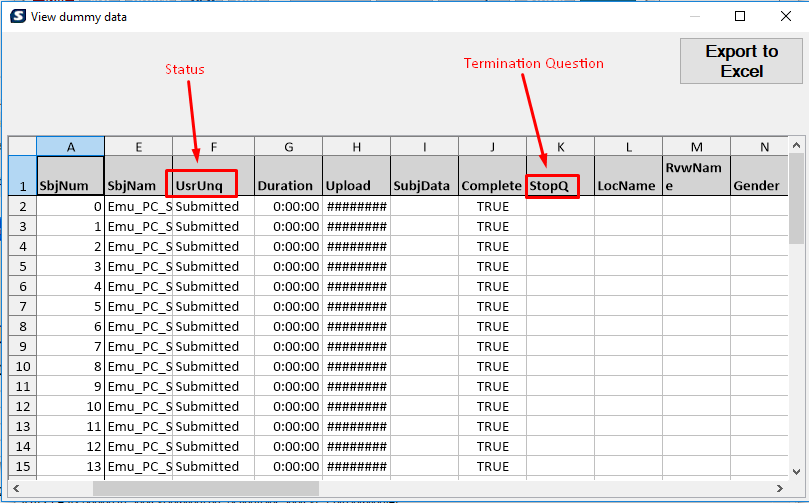
Task: Select column H header
Action: pyautogui.click(x=357, y=147)
